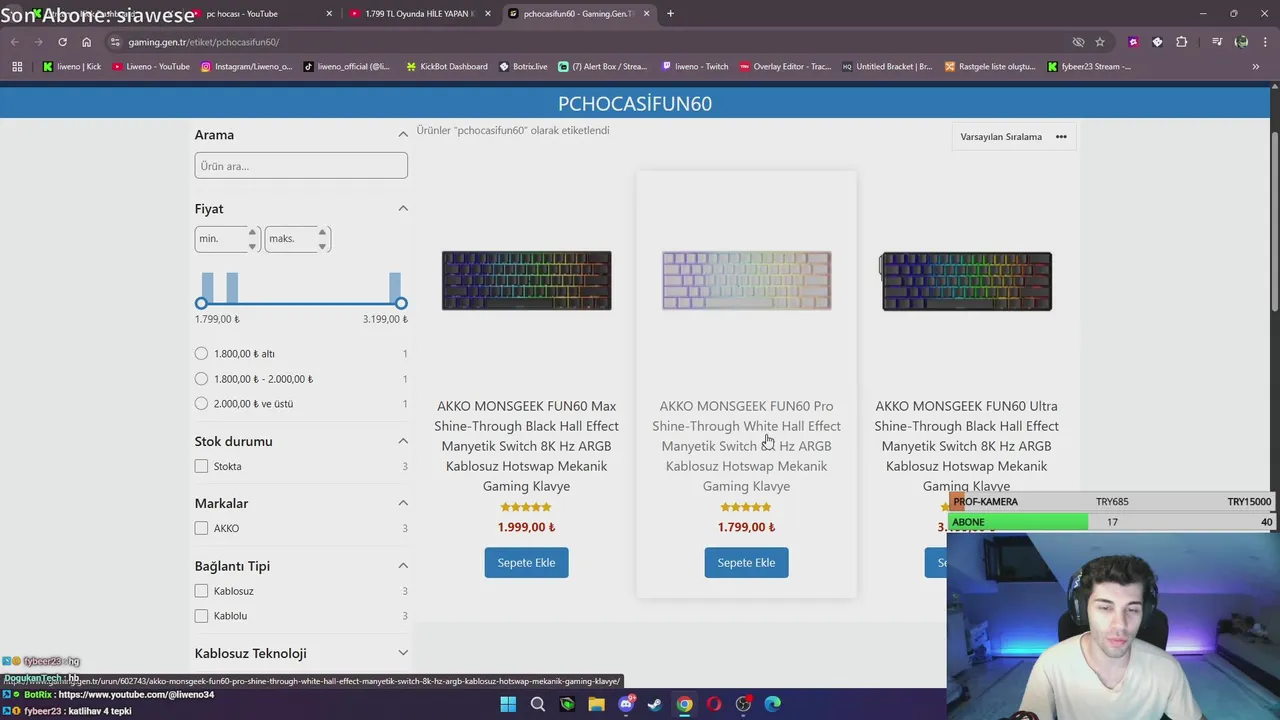Open OBS Studio from the taskbar
This screenshot has height=720, width=1280.
tap(743, 704)
